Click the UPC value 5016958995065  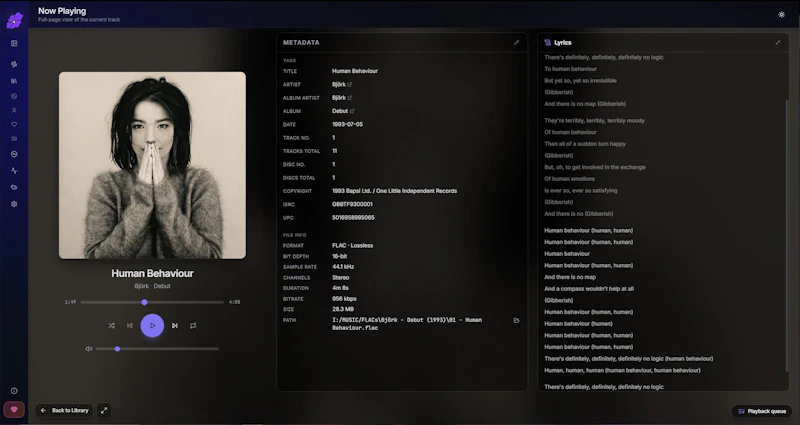(x=353, y=217)
